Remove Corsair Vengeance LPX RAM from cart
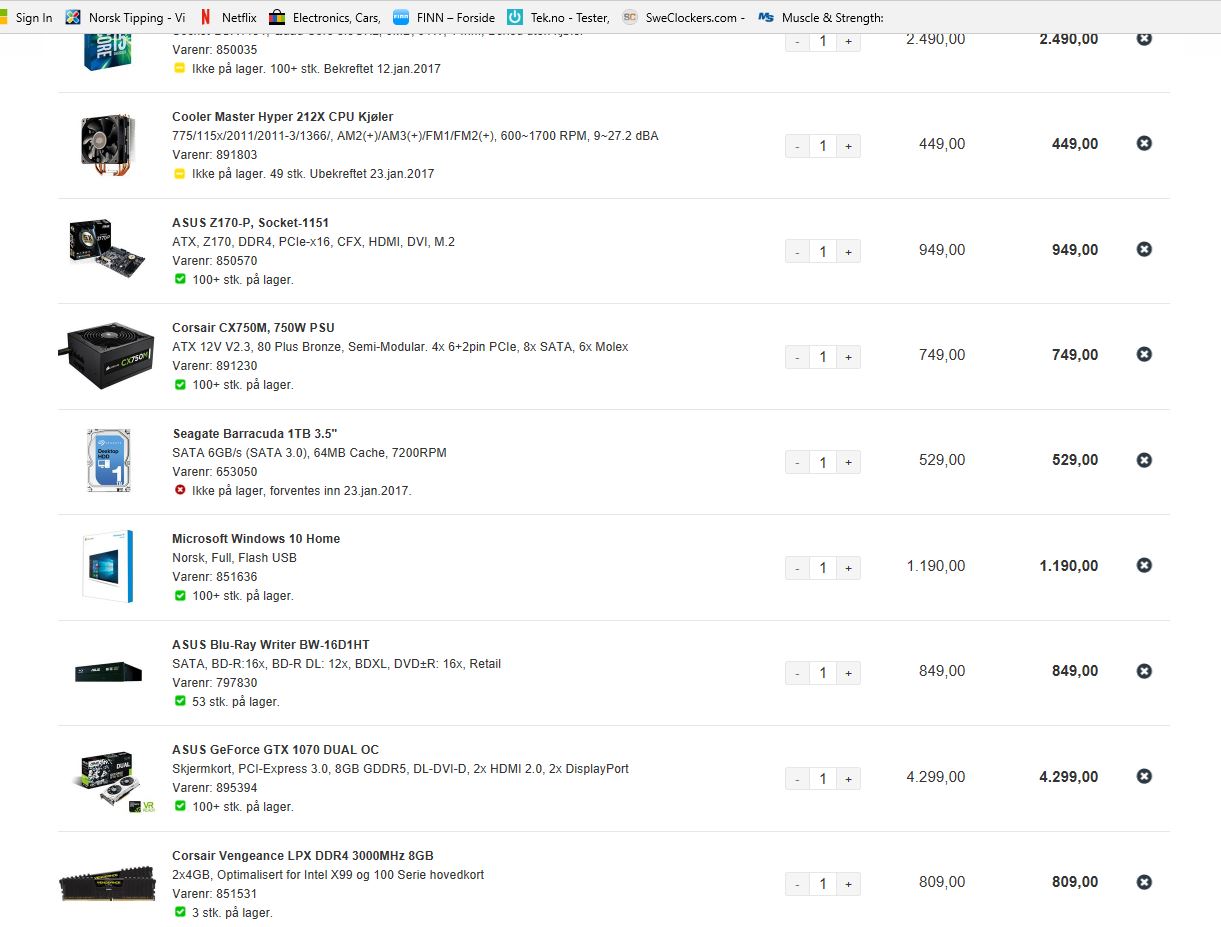The image size is (1221, 927). tap(1144, 882)
